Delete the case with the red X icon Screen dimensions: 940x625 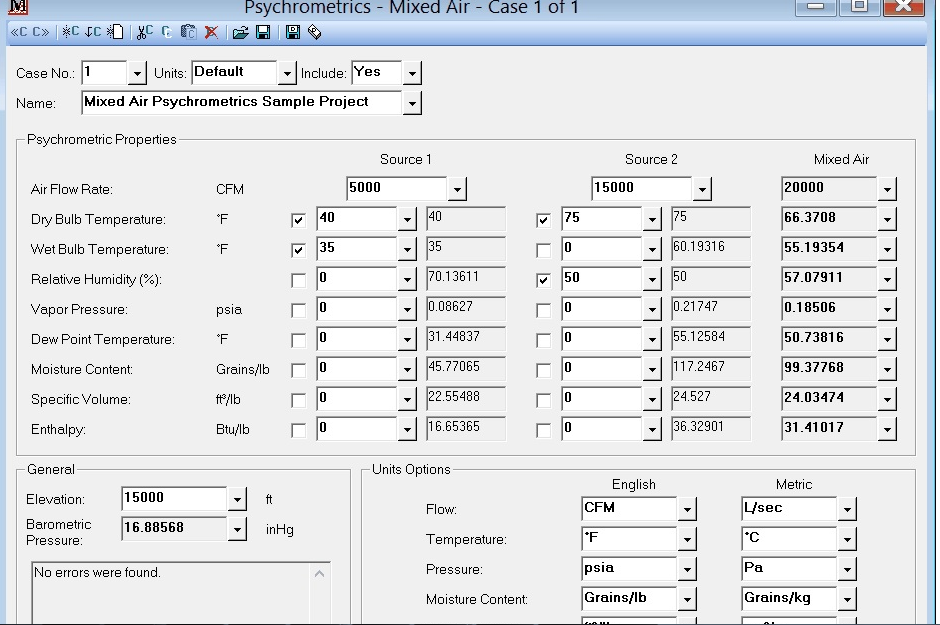(211, 32)
